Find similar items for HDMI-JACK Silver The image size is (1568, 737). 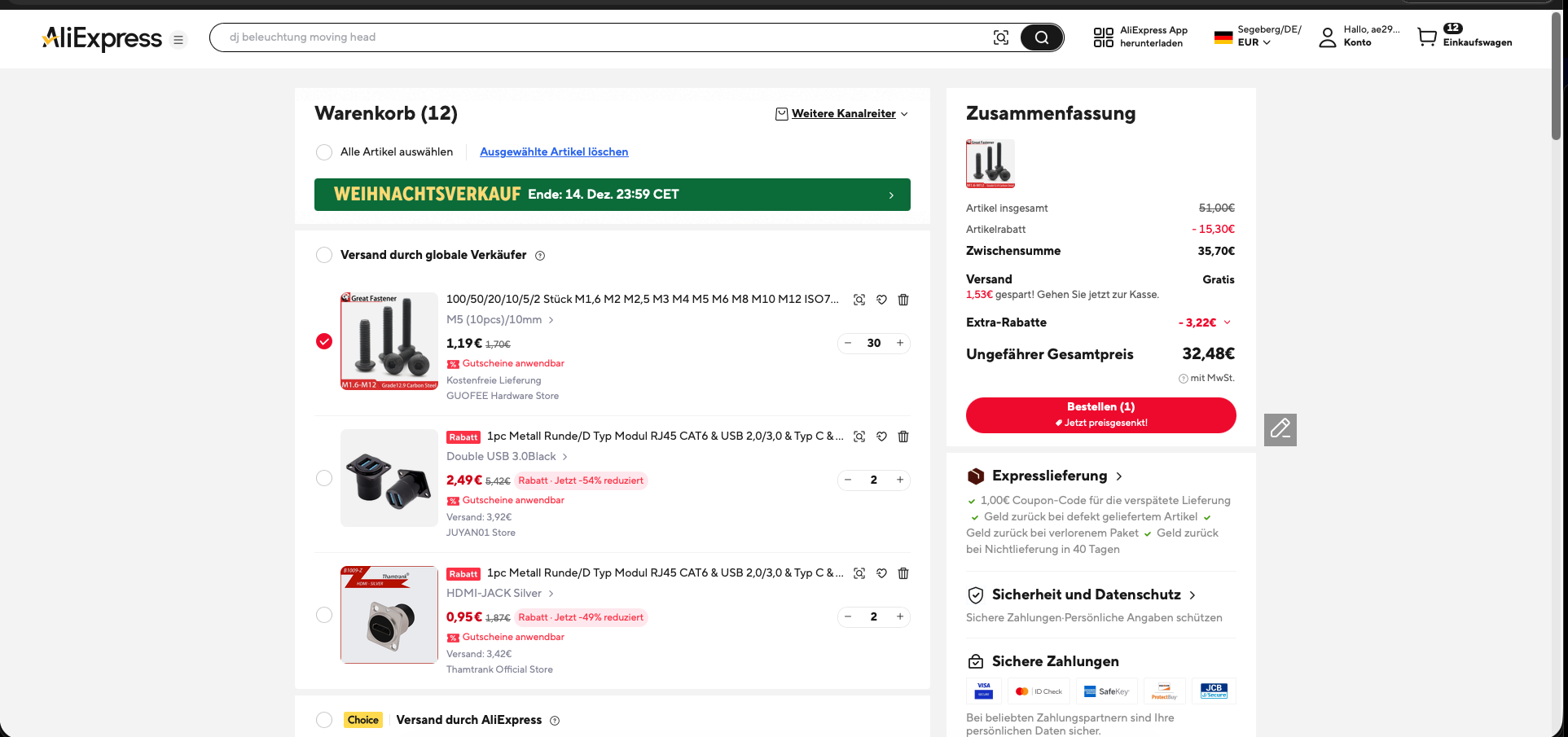[859, 573]
